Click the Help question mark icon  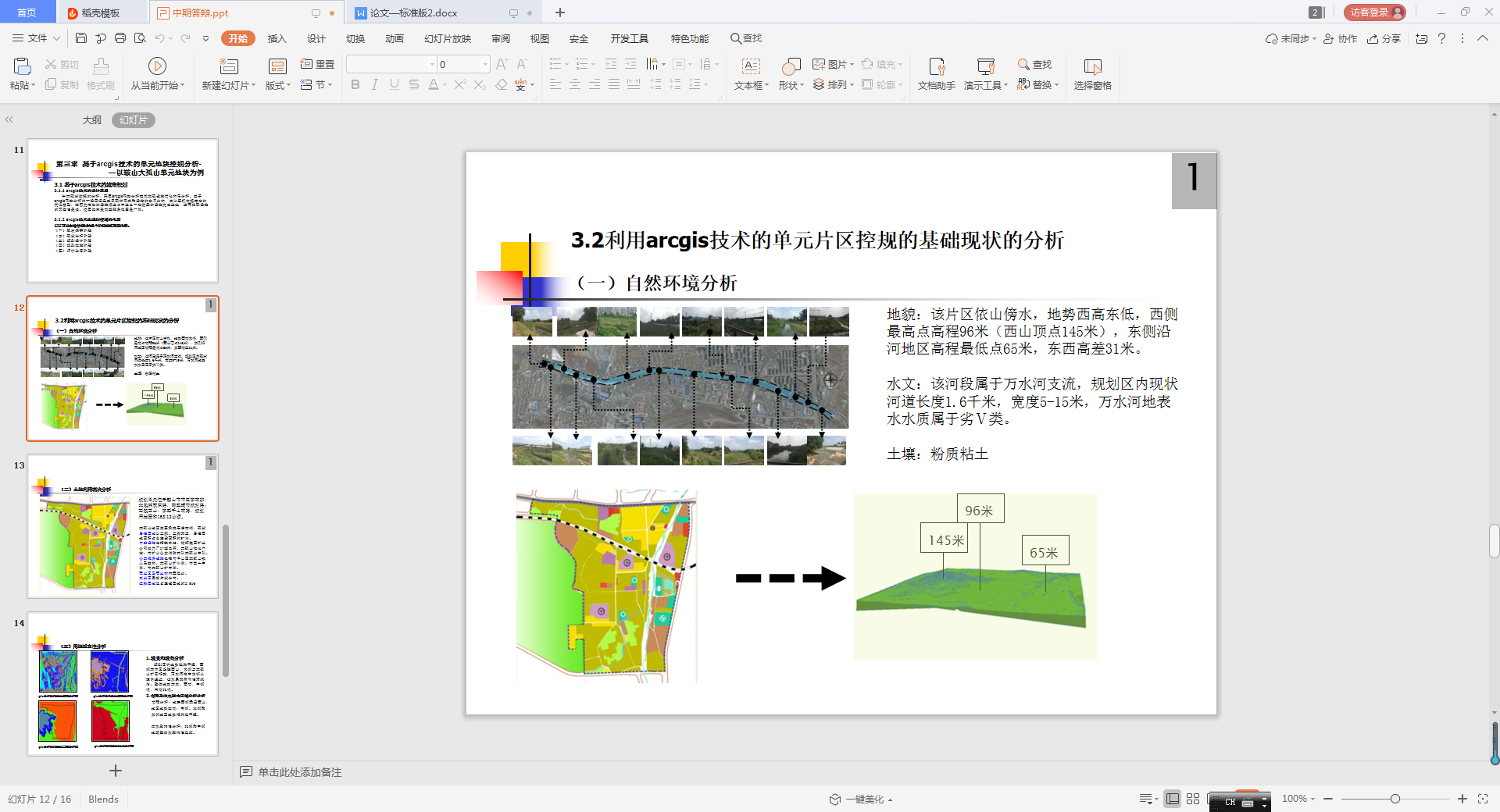click(x=1441, y=38)
